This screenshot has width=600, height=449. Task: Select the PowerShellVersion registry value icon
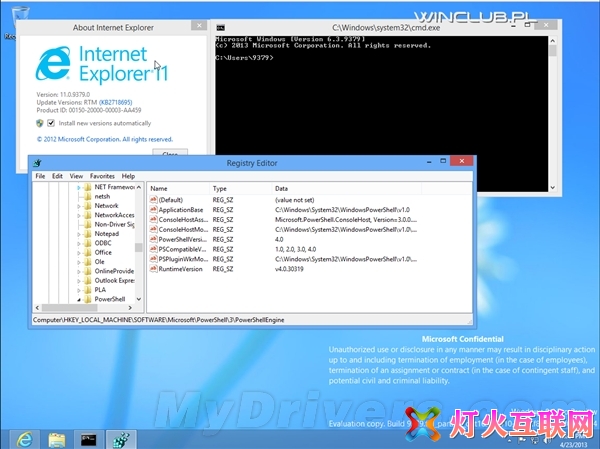click(152, 239)
